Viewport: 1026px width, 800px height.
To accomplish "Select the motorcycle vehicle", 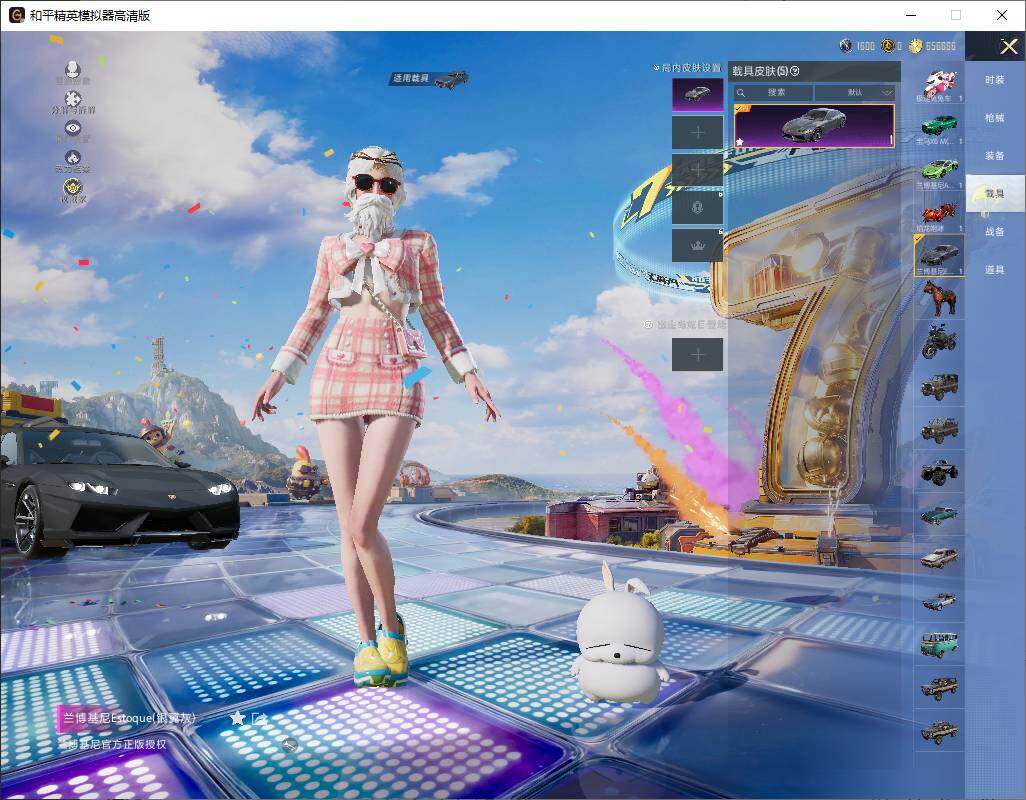I will pyautogui.click(x=939, y=341).
